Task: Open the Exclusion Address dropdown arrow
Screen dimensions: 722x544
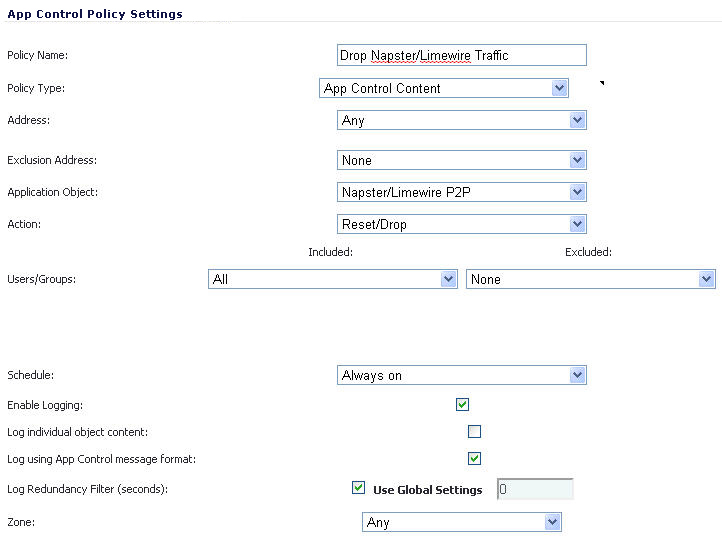Action: pos(577,160)
